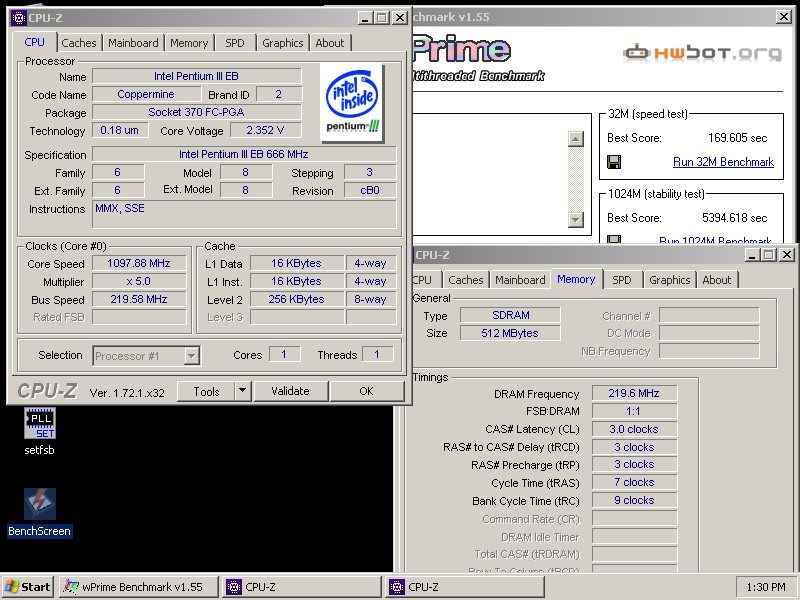The width and height of the screenshot is (800, 600).
Task: Click the Code Name value Coppermine
Action: (146, 94)
